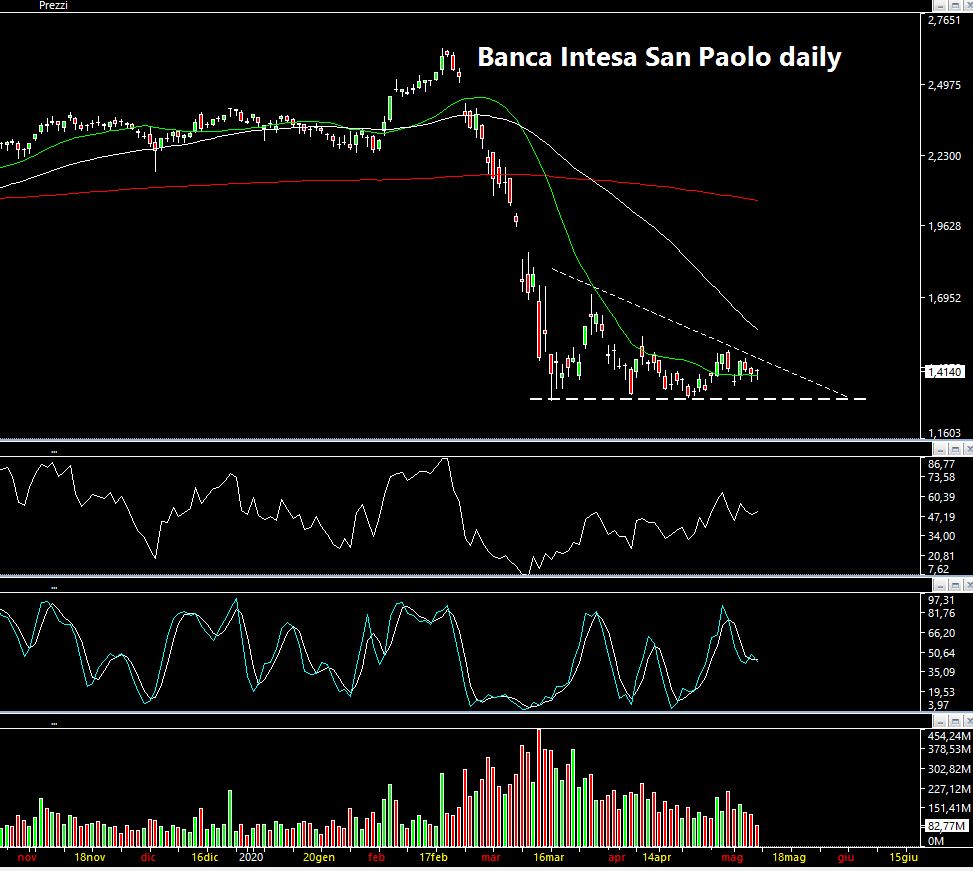
Task: Click stochastic axis value 97,31
Action: coord(941,600)
